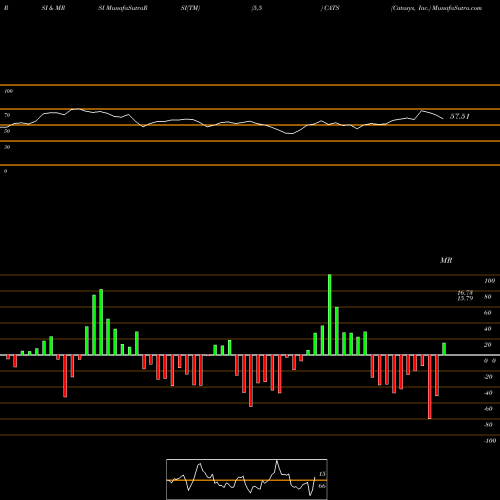
Task: Click the MR axis label -20
Action: point(488,377)
